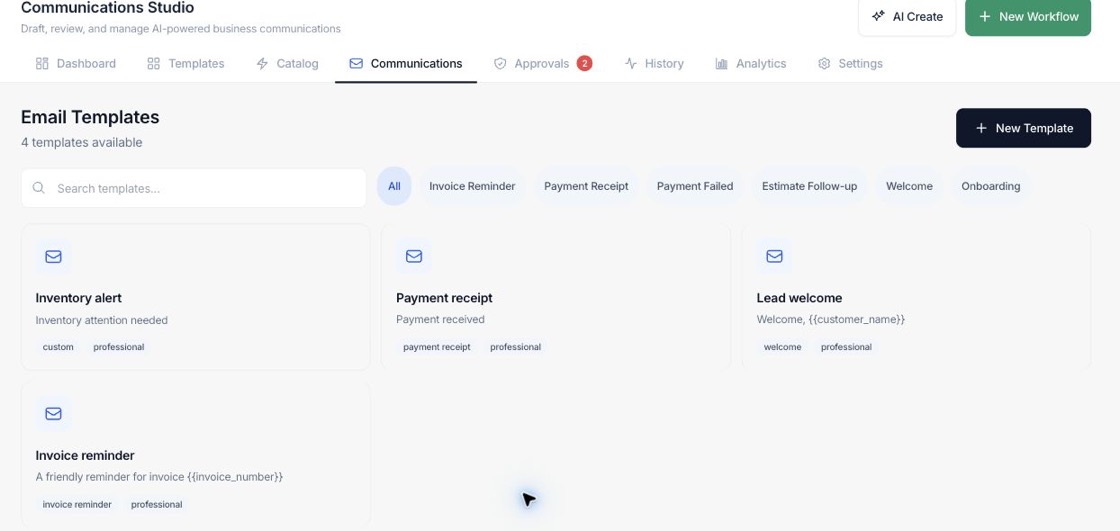Image resolution: width=1120 pixels, height=531 pixels.
Task: Open the History tab
Action: click(x=654, y=64)
